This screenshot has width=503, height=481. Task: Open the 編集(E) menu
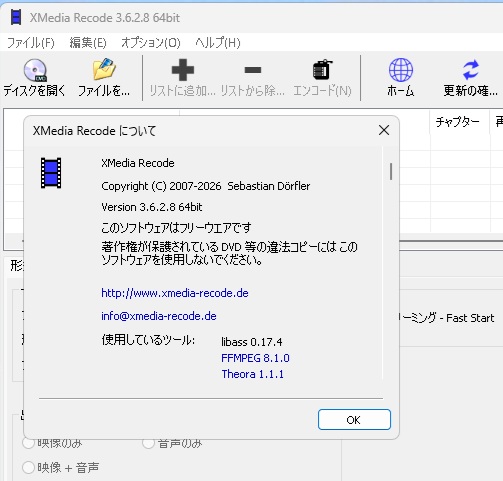[88, 43]
